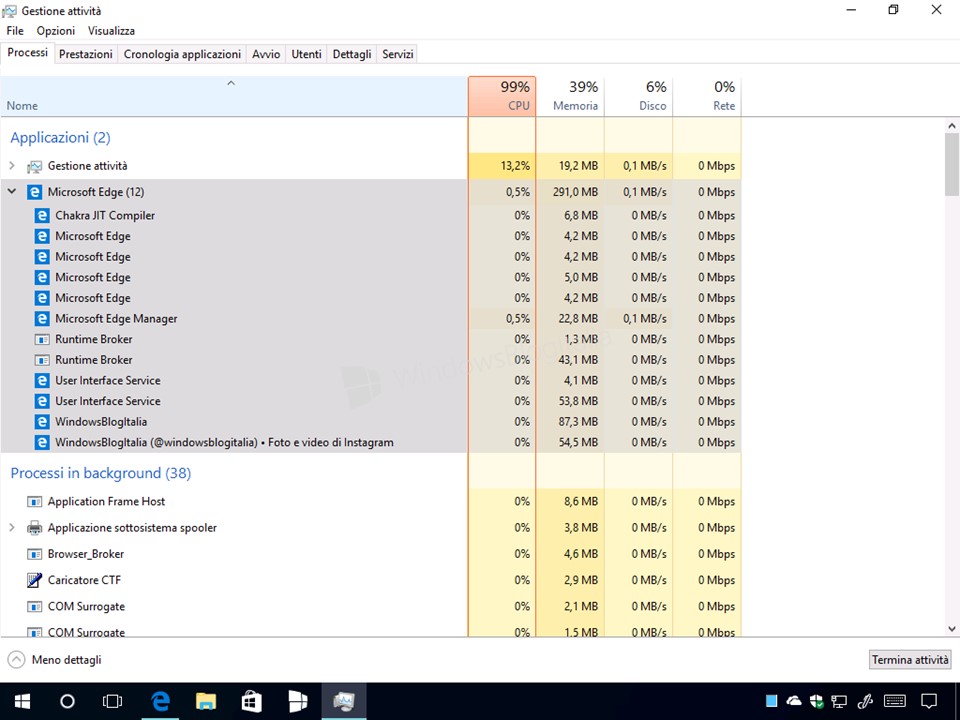Expand the Gestione attività process group
960x720 pixels.
pos(12,166)
